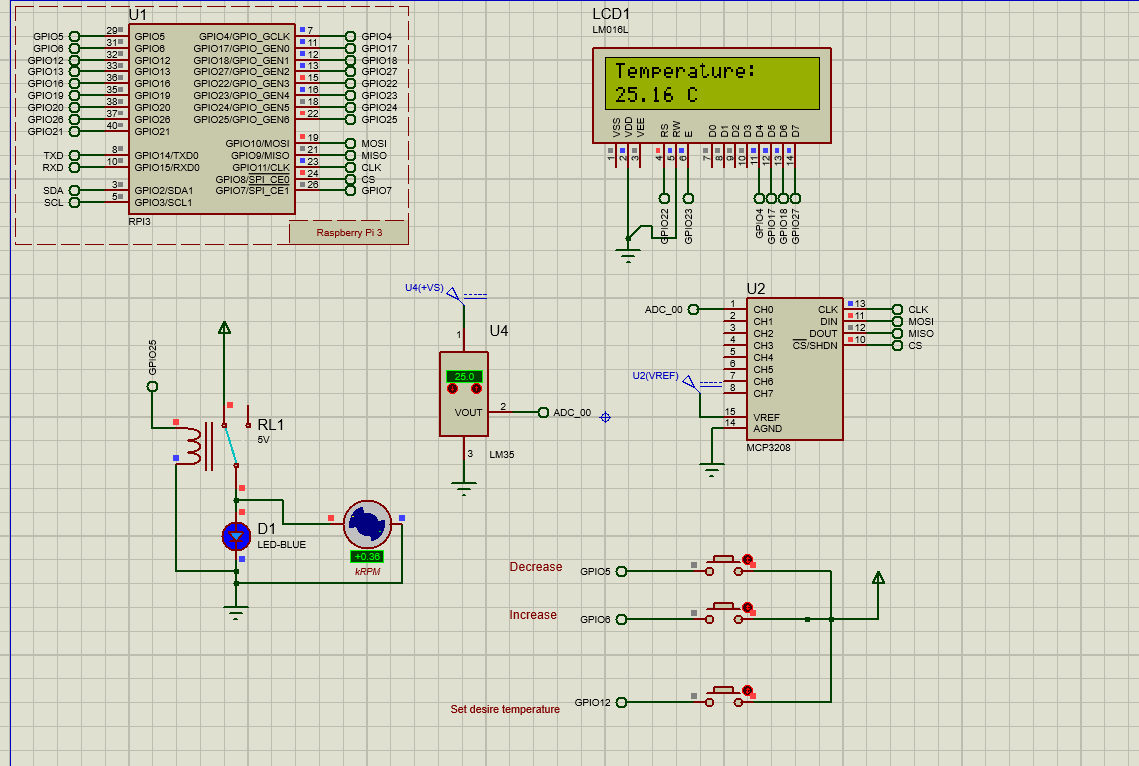1139x766 pixels.
Task: Select the blue LED D1 symbol
Action: point(236,537)
